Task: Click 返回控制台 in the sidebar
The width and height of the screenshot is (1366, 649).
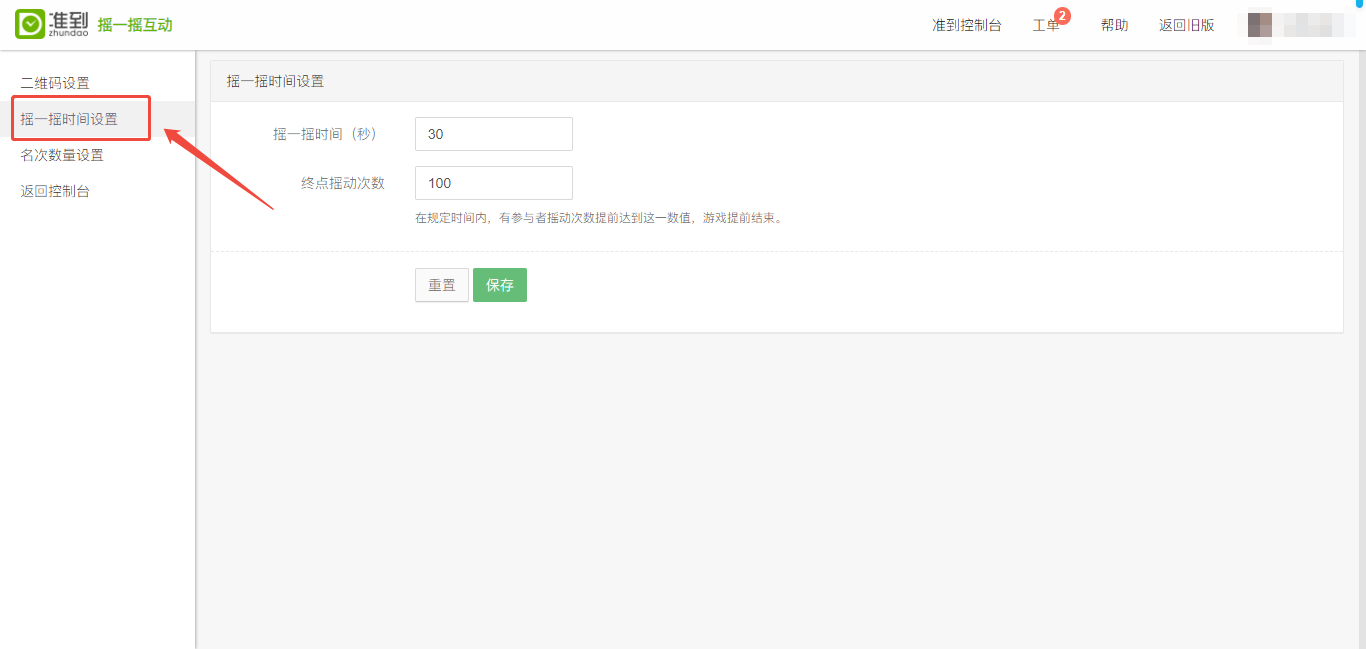Action: tap(55, 191)
